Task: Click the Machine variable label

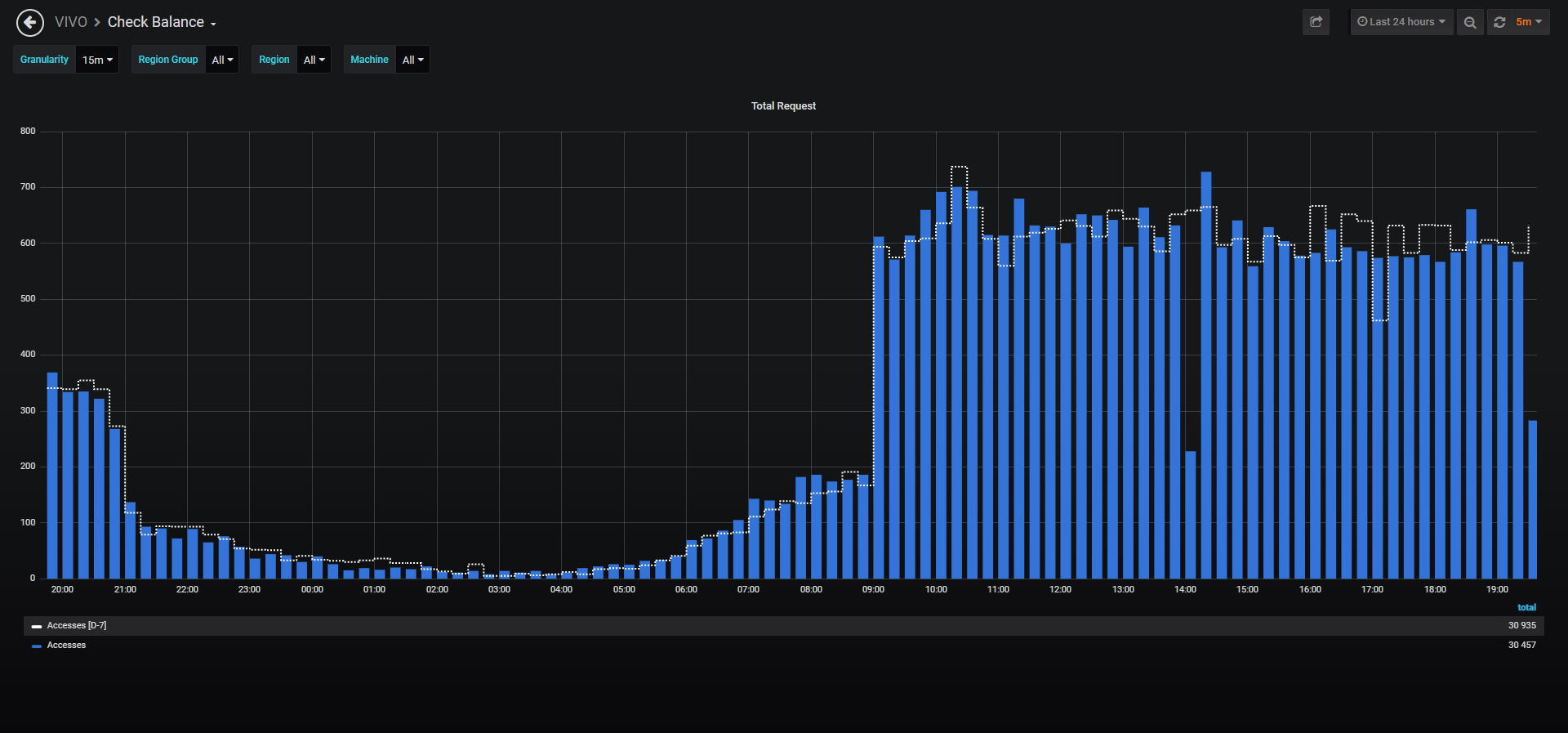Action: click(369, 60)
